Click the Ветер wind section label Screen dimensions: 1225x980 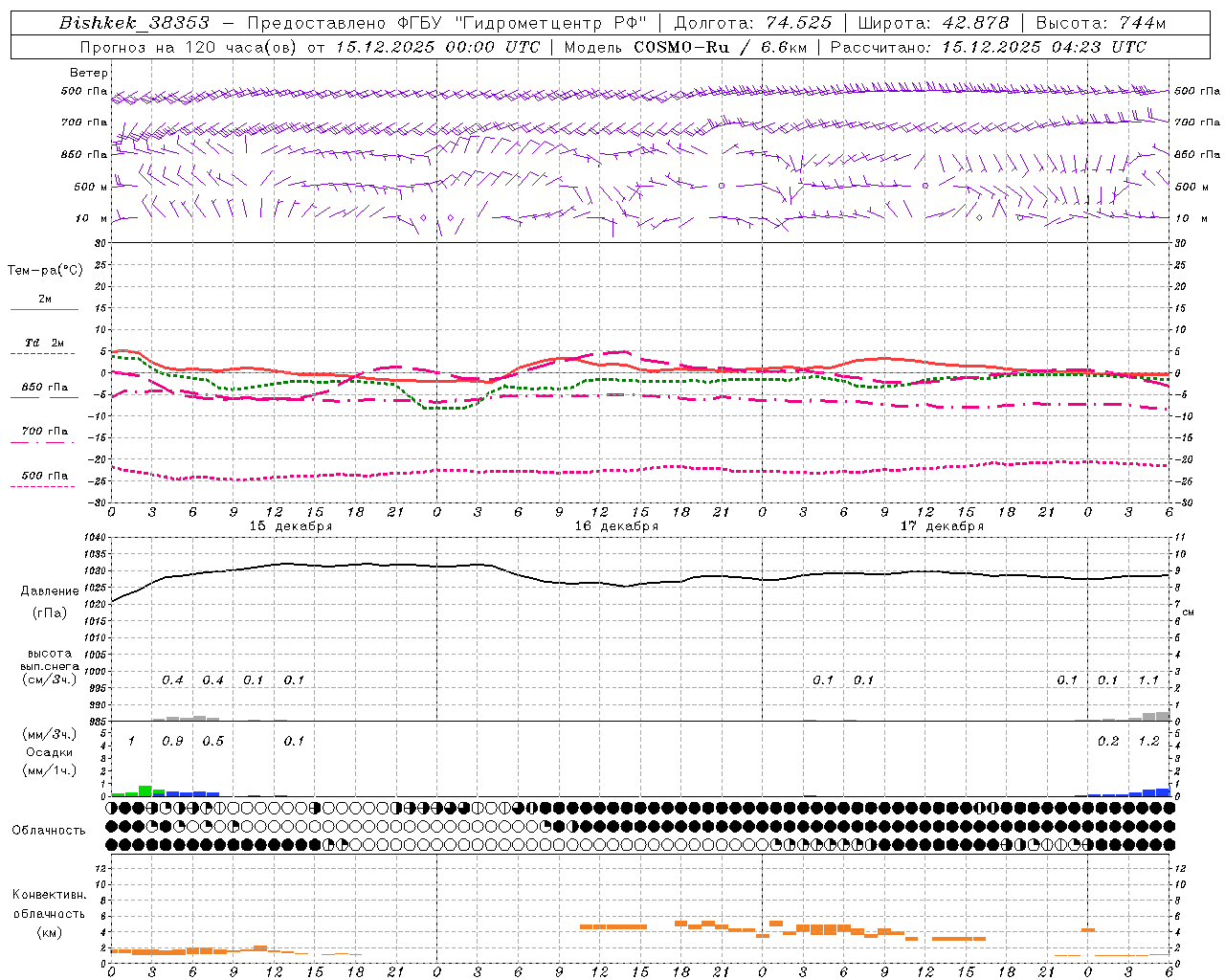coord(89,73)
